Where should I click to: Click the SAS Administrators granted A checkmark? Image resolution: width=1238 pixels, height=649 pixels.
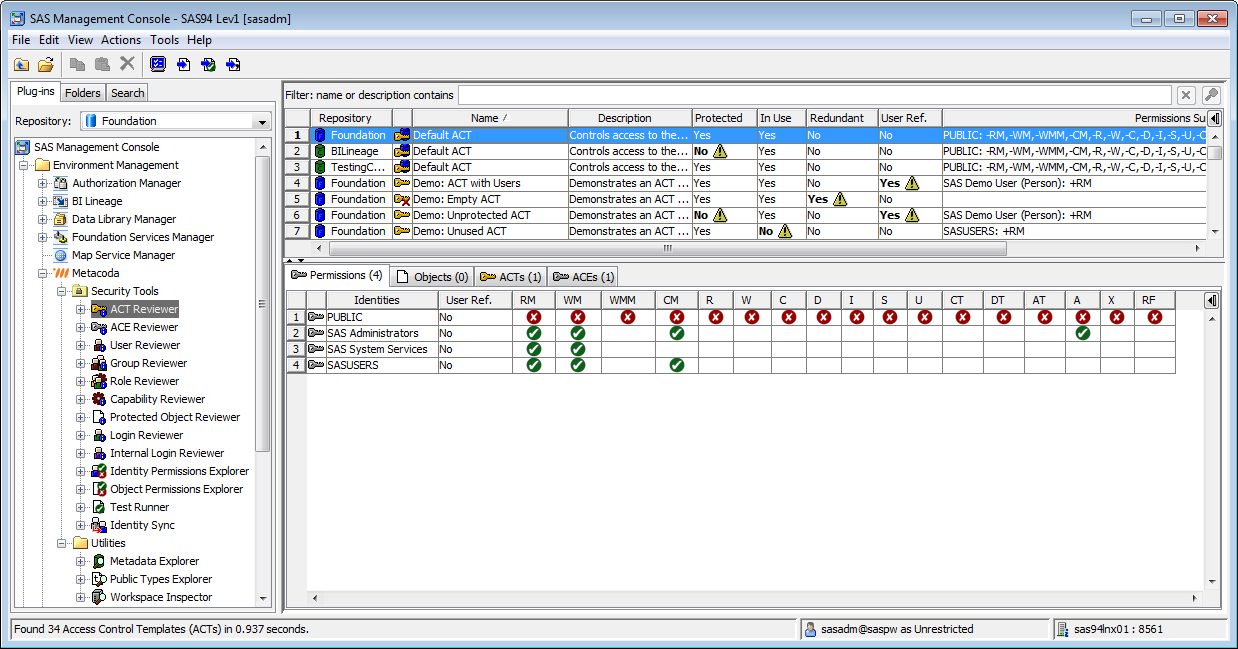pos(1082,333)
